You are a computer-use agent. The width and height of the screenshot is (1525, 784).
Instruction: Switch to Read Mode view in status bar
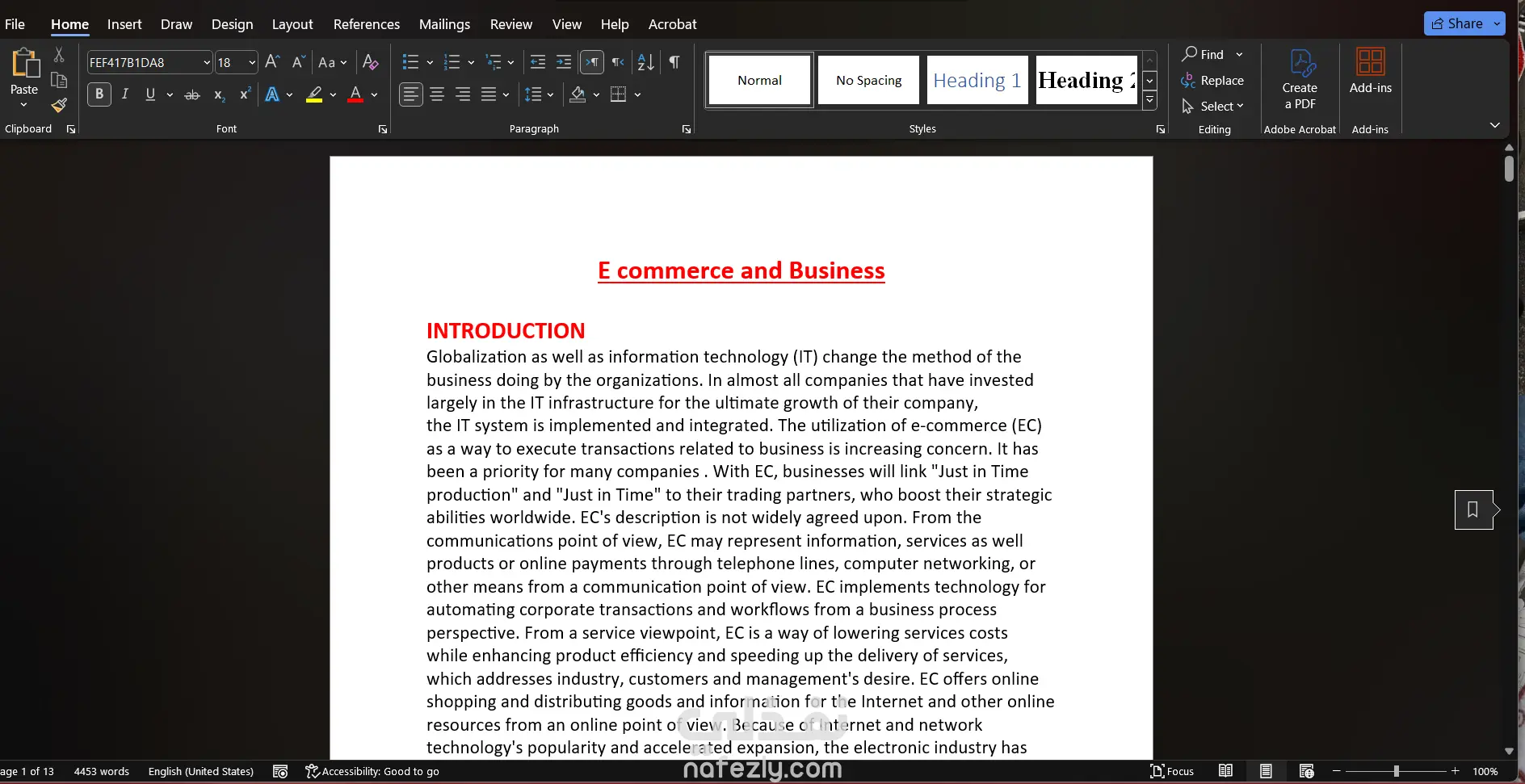tap(1225, 771)
